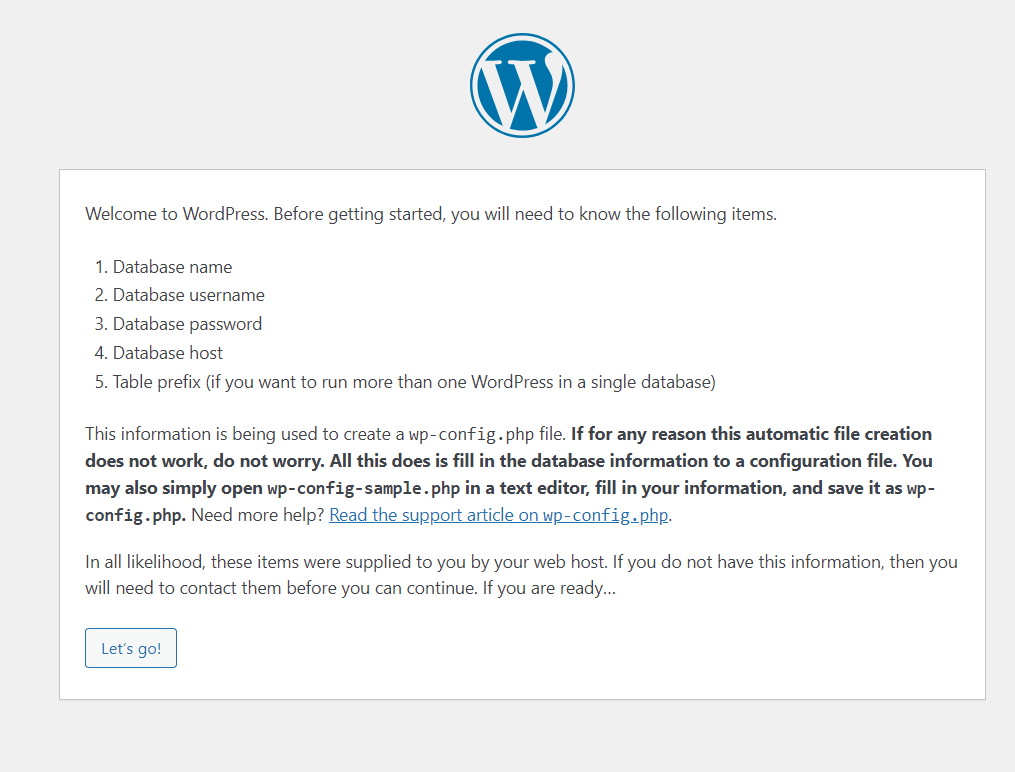Open the wp-config.php support article link

498,515
